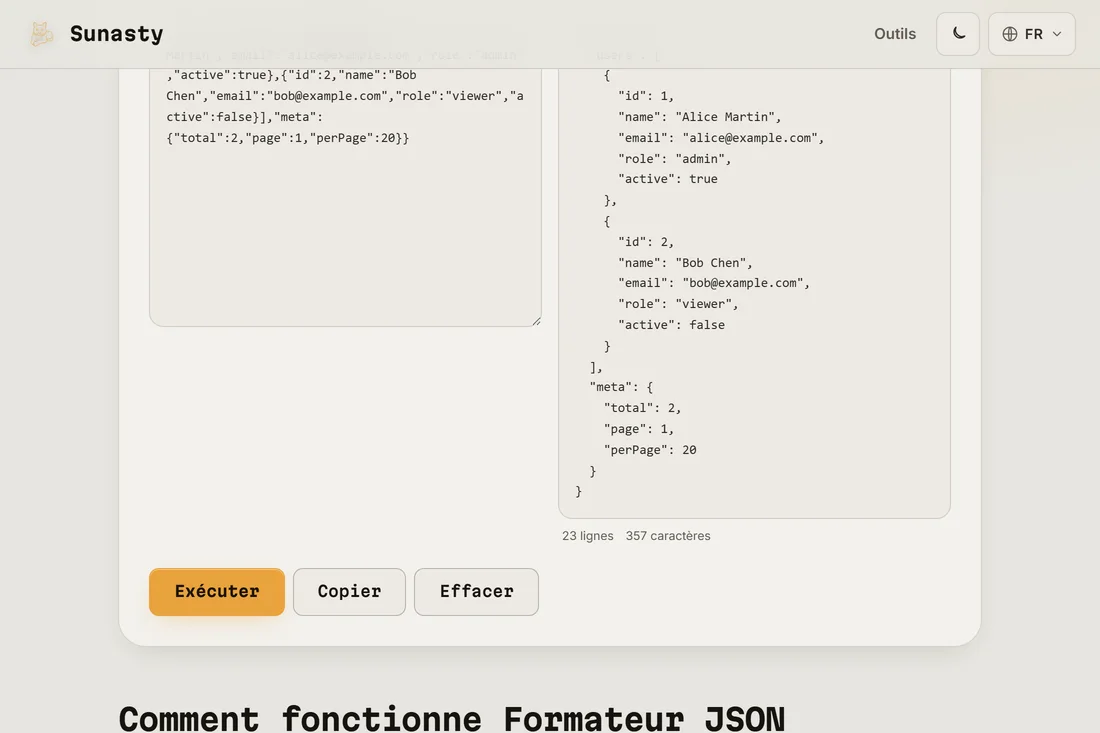Open the Outils menu

coord(894,34)
